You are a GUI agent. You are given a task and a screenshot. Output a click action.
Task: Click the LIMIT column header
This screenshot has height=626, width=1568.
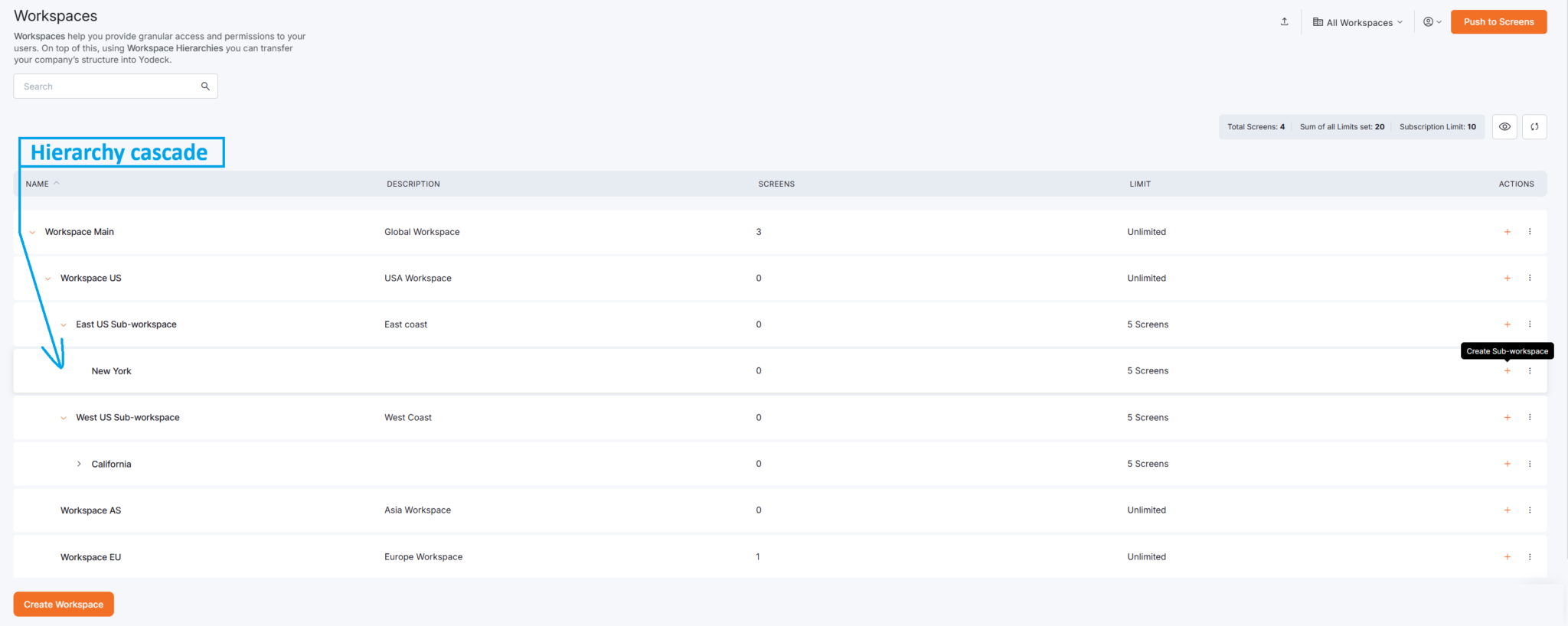click(x=1139, y=184)
